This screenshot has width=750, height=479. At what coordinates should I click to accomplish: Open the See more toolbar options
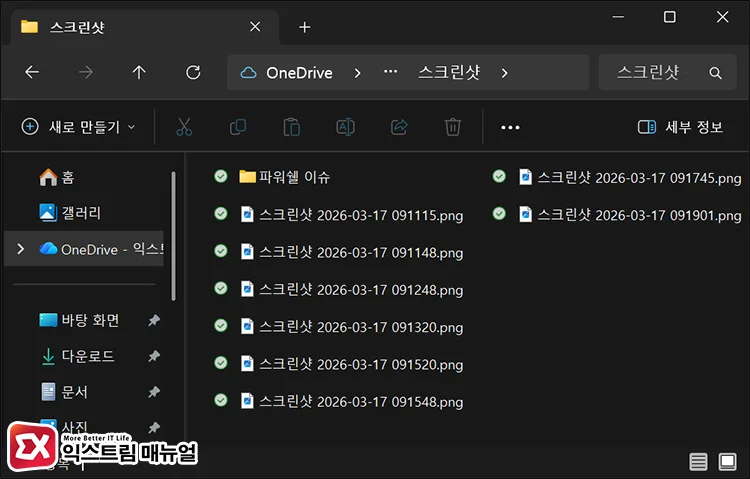(x=510, y=127)
